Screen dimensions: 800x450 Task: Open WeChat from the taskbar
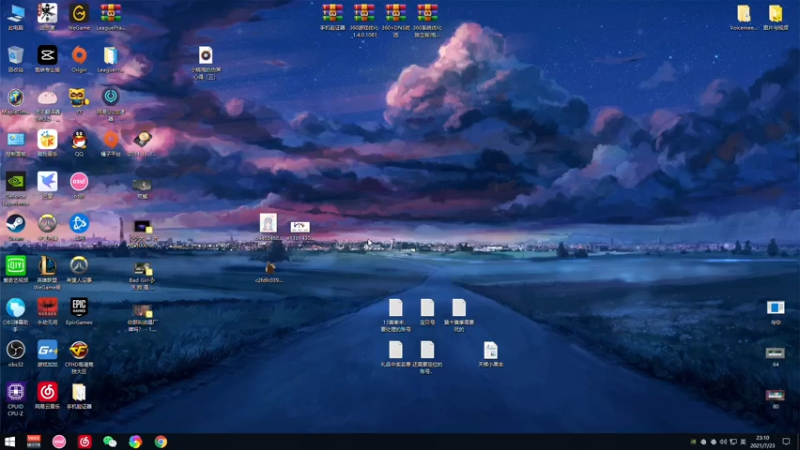point(110,441)
